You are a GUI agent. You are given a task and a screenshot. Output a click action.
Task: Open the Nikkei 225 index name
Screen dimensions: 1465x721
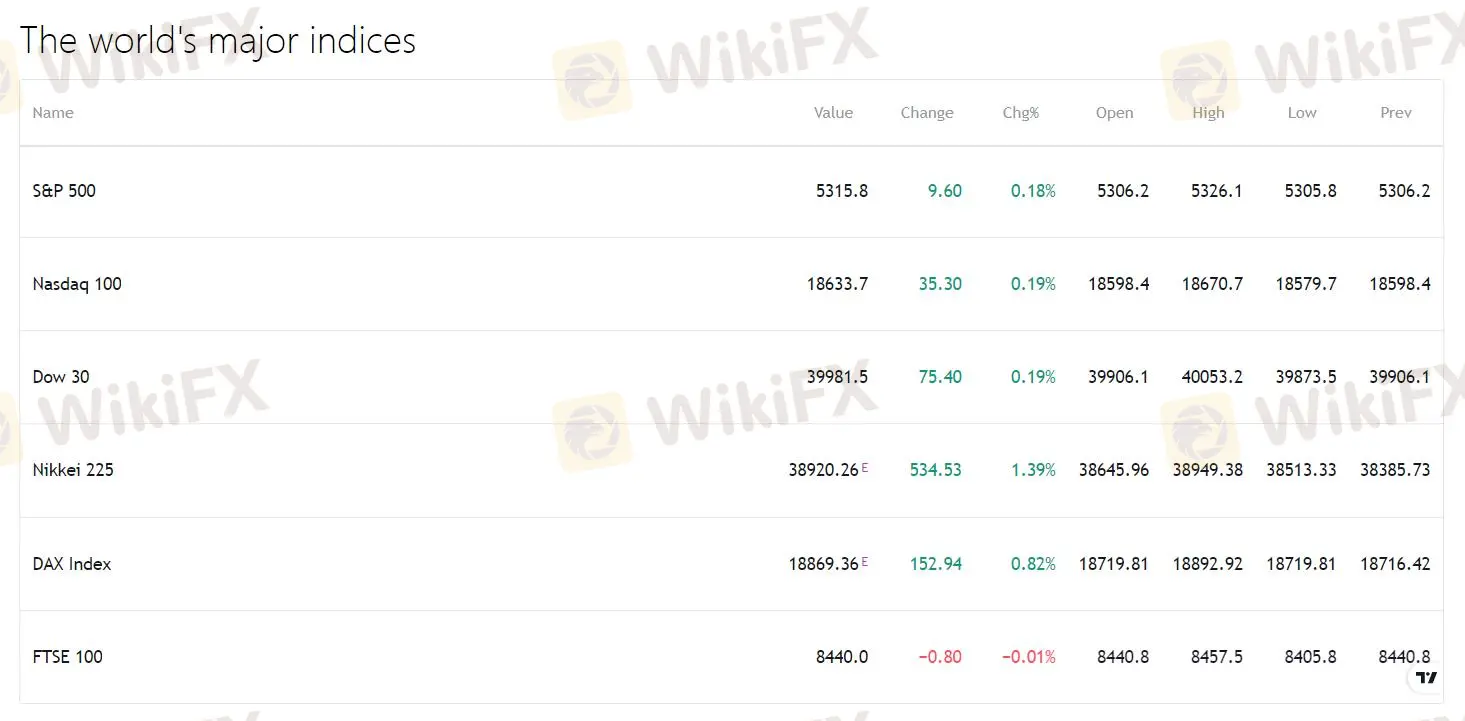click(x=73, y=470)
